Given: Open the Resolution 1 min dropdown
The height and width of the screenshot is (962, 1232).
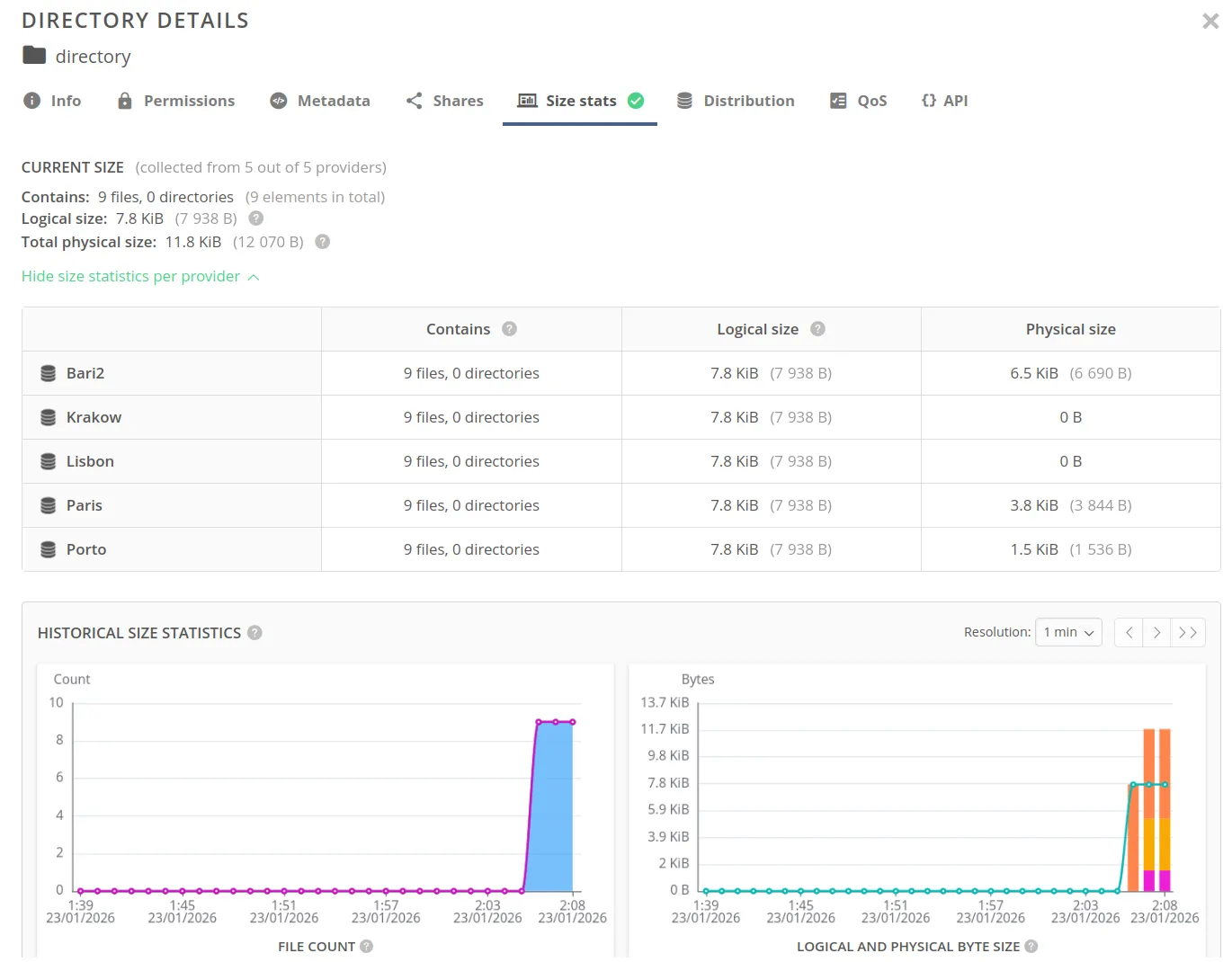Looking at the screenshot, I should pyautogui.click(x=1068, y=633).
